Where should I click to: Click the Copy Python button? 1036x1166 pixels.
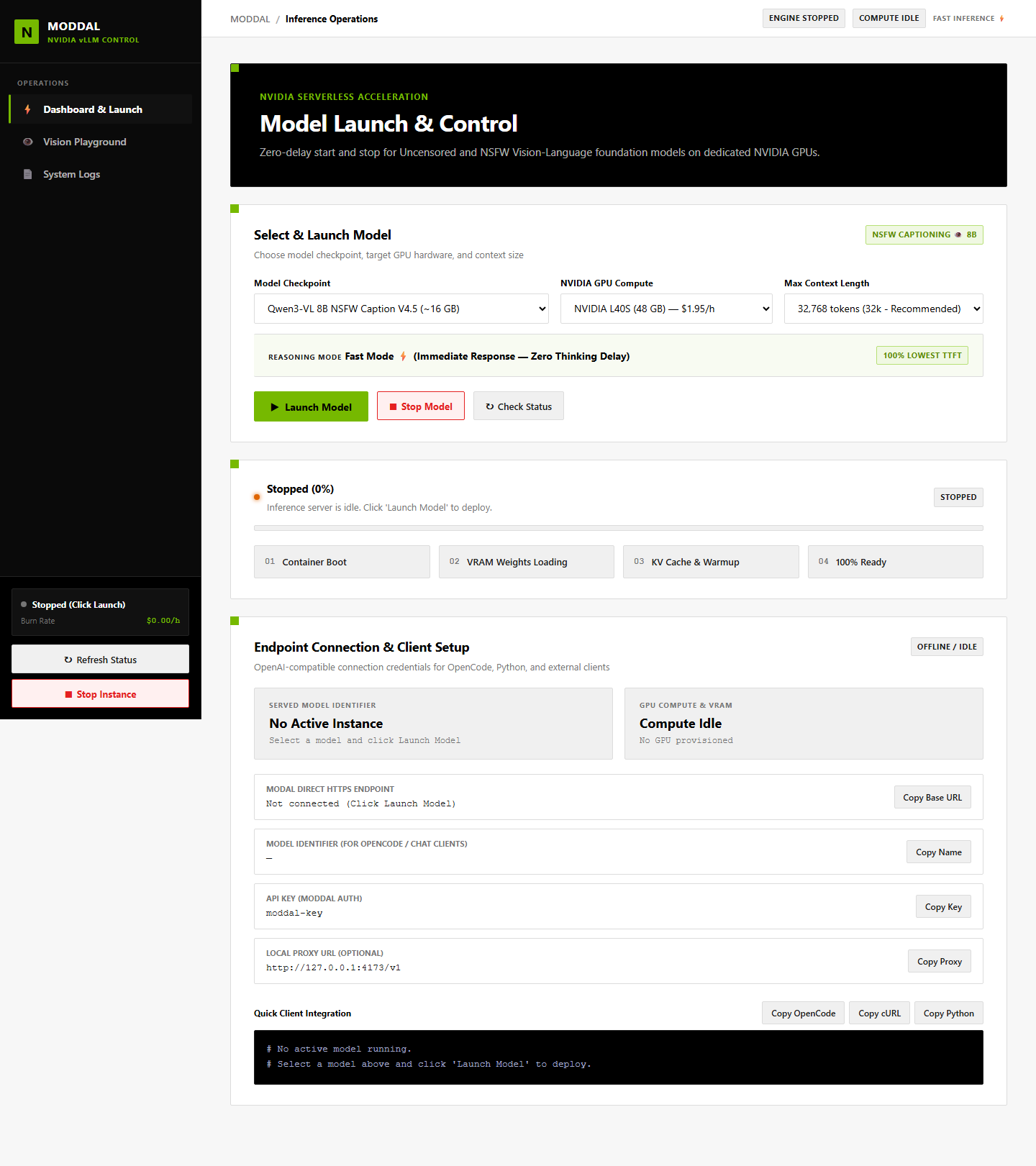(949, 1013)
